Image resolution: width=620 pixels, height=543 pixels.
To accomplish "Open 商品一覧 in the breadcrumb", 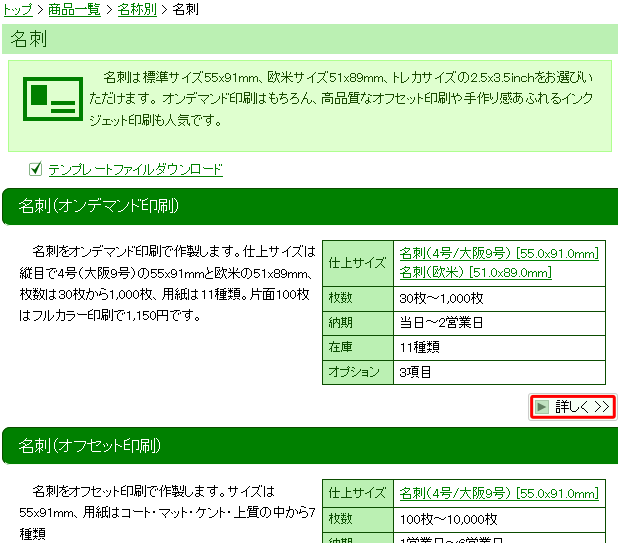I will tap(73, 10).
